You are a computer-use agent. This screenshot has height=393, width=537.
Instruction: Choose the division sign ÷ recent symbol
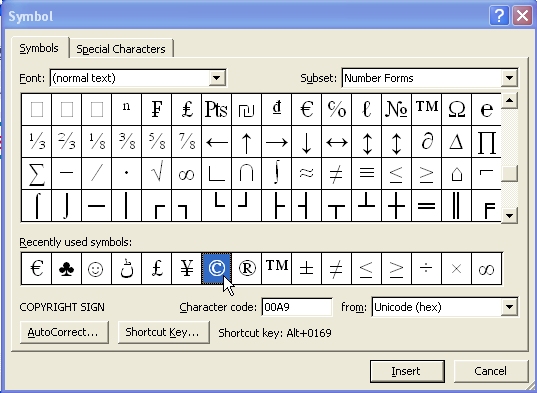(x=426, y=269)
